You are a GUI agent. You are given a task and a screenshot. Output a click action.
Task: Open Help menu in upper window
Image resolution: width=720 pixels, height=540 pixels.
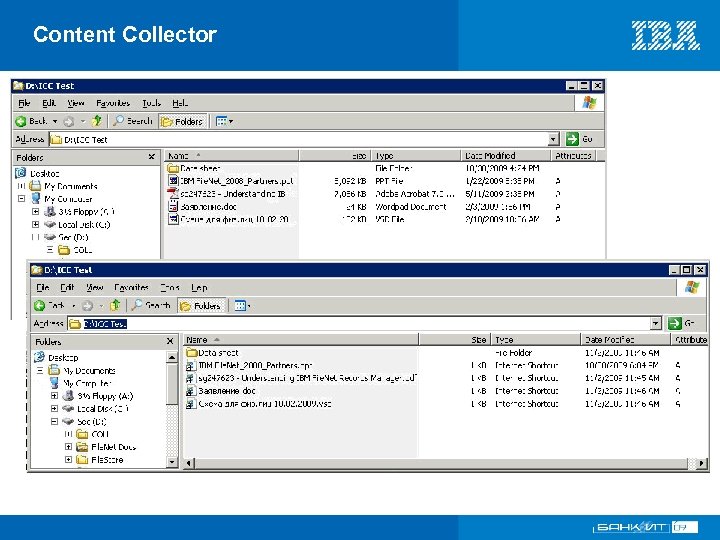coord(180,103)
